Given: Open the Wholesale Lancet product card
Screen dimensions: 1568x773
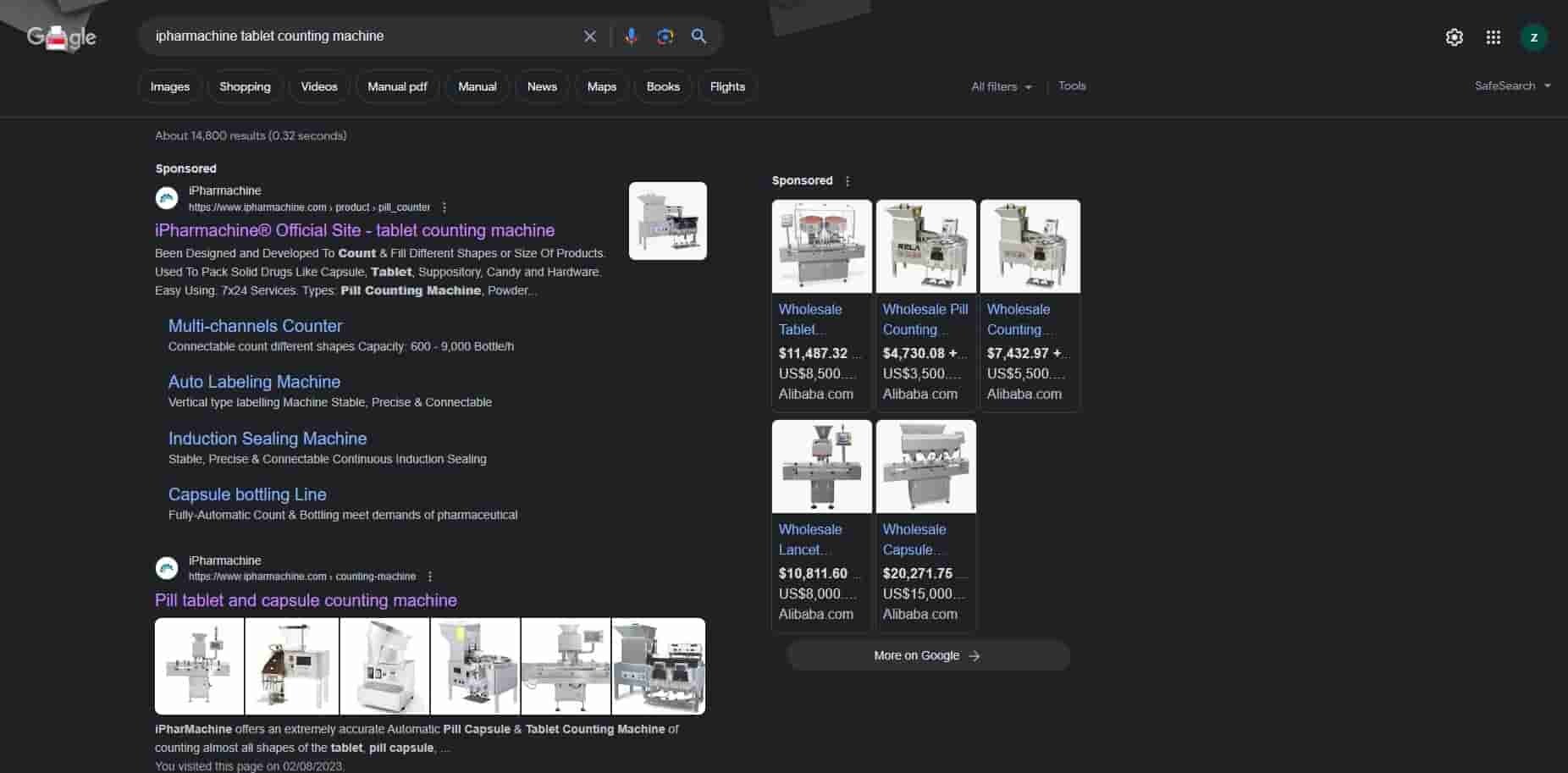Looking at the screenshot, I should point(821,526).
